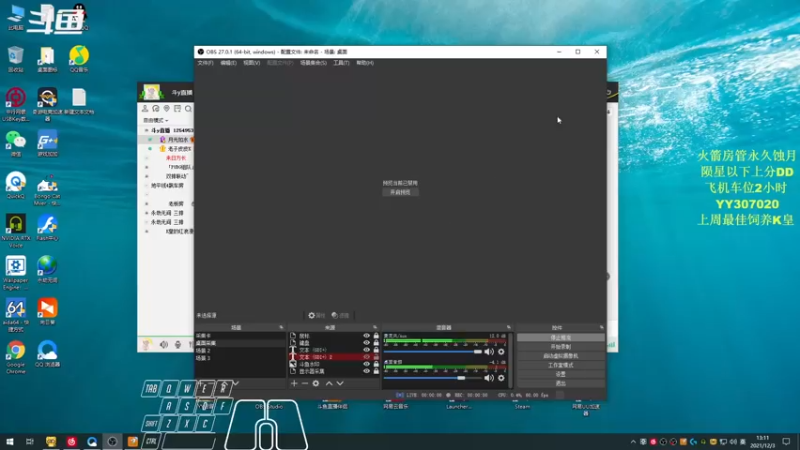800x450 pixels.
Task: Click the speaker icon at YY window bottom
Action: pos(164,345)
